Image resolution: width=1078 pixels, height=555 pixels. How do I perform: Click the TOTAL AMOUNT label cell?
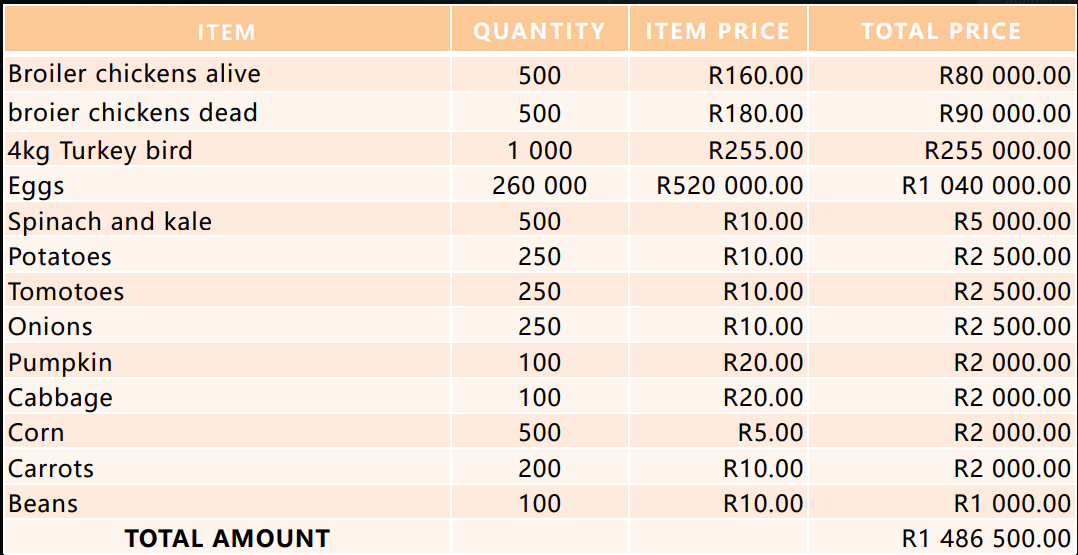click(x=227, y=538)
